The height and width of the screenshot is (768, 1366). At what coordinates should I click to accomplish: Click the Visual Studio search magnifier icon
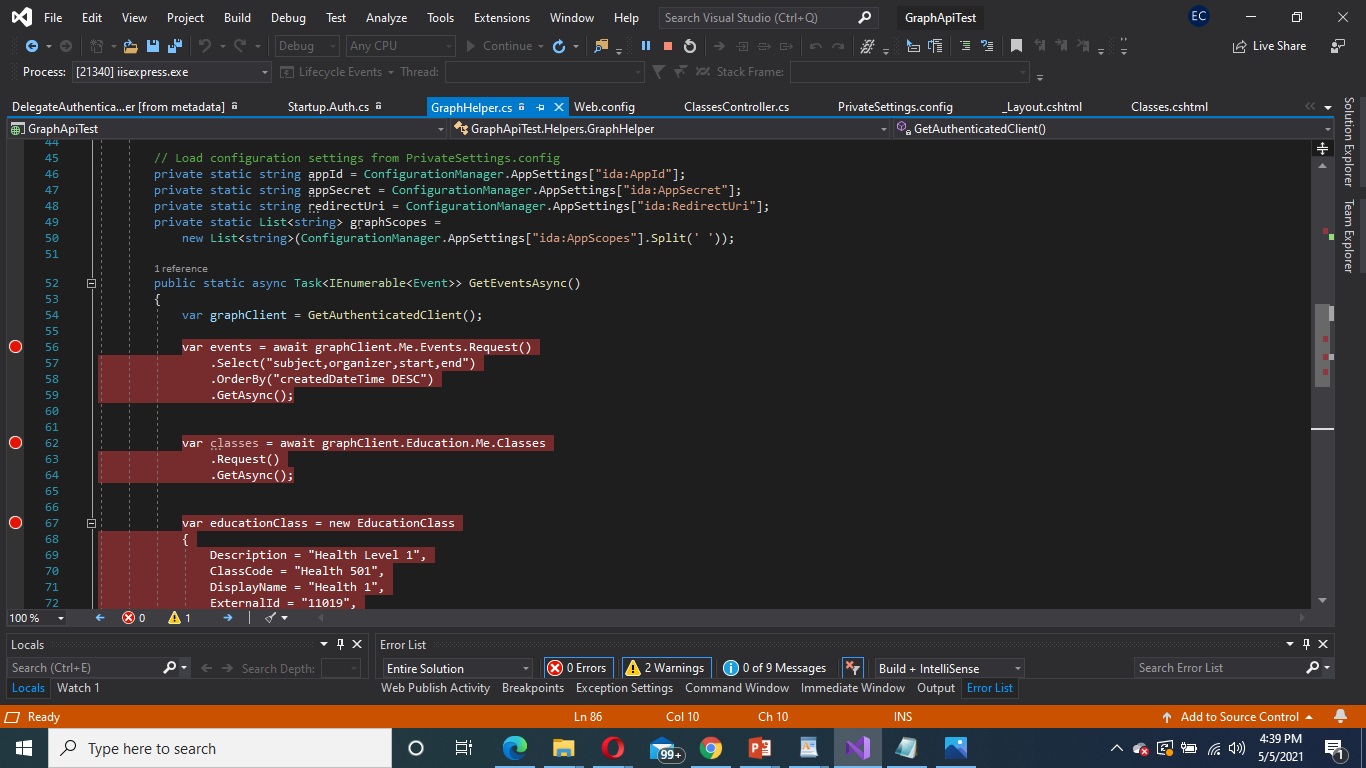(x=865, y=18)
